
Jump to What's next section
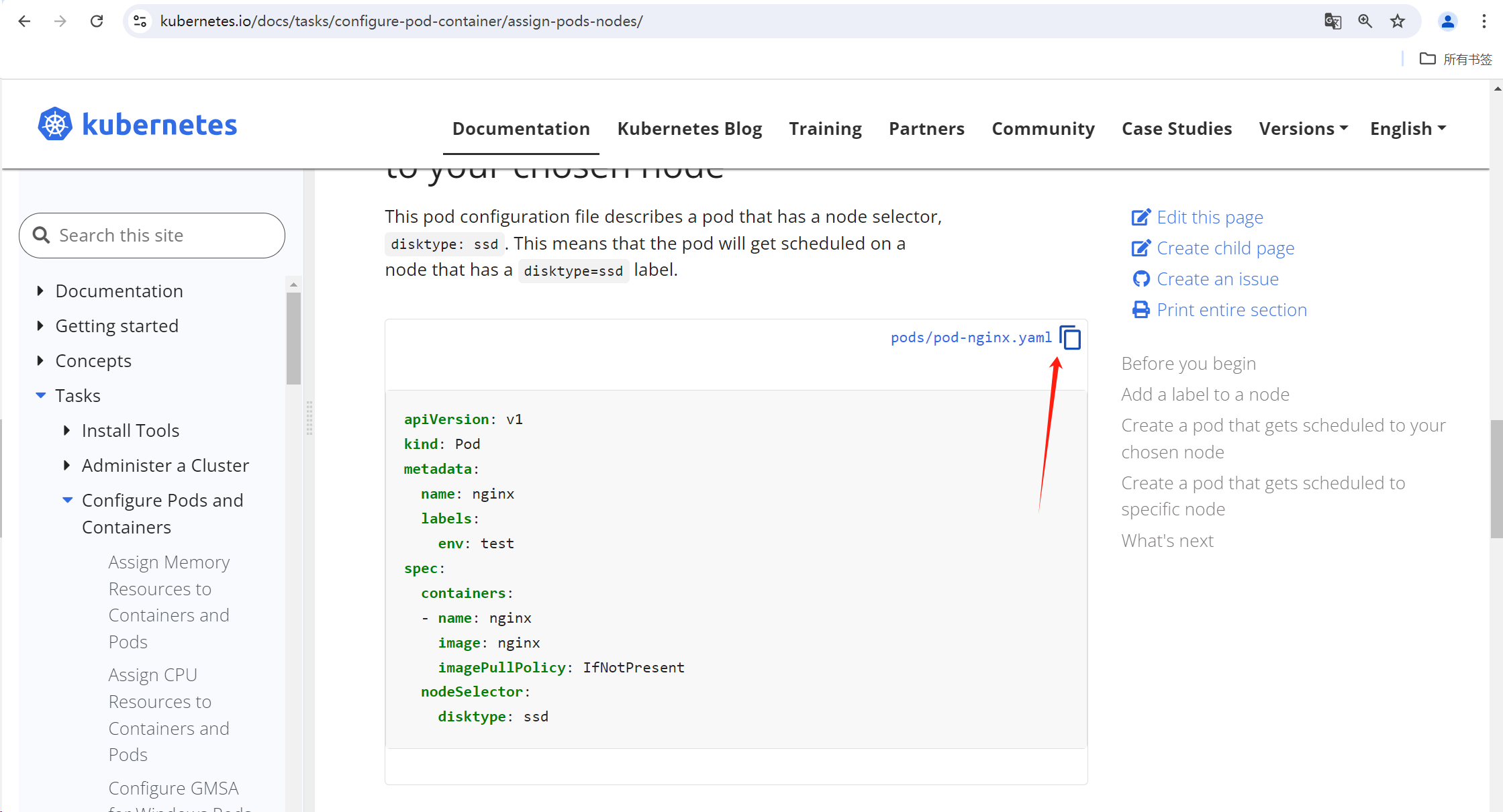point(1167,540)
